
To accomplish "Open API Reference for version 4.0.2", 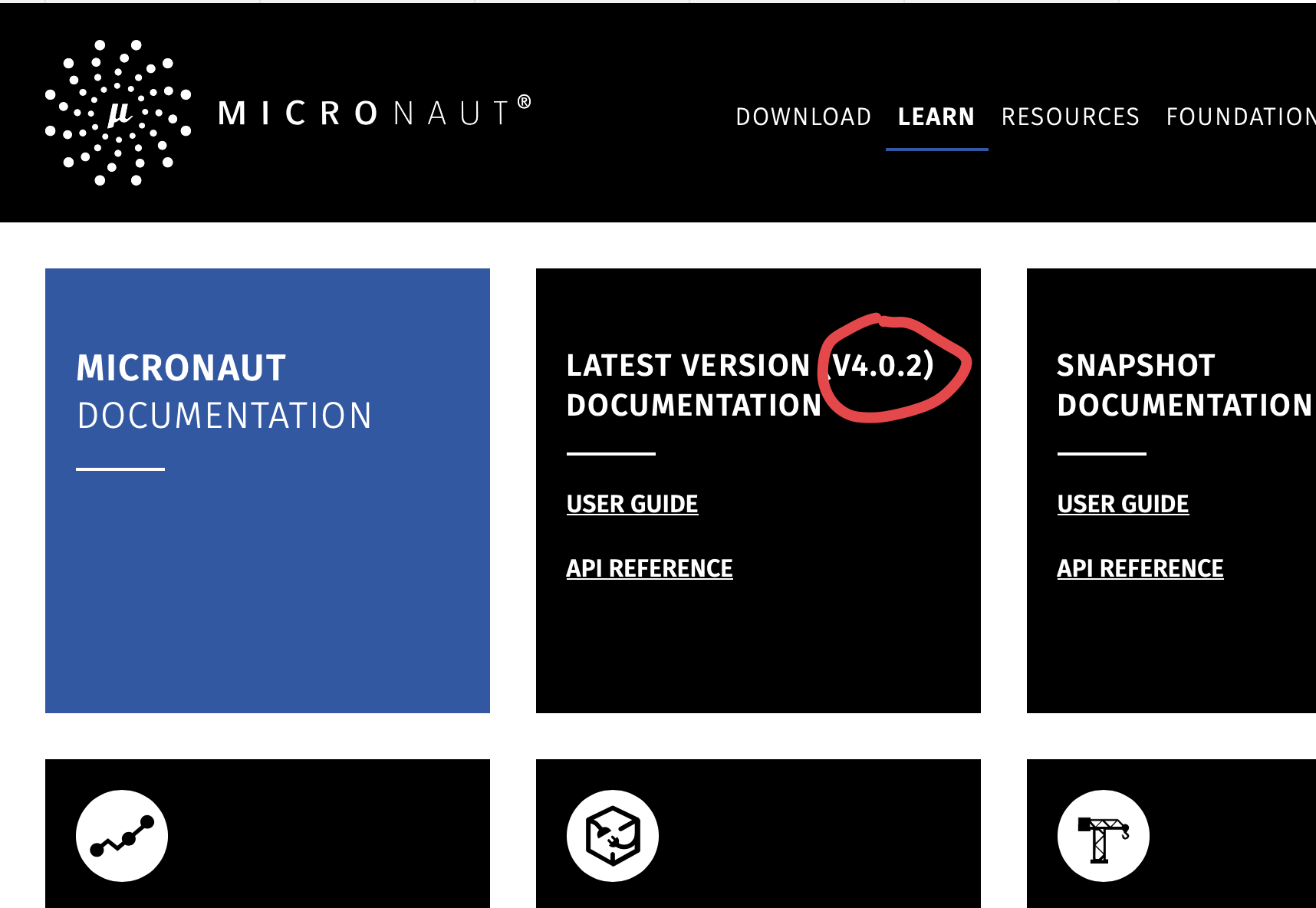I will pos(649,568).
